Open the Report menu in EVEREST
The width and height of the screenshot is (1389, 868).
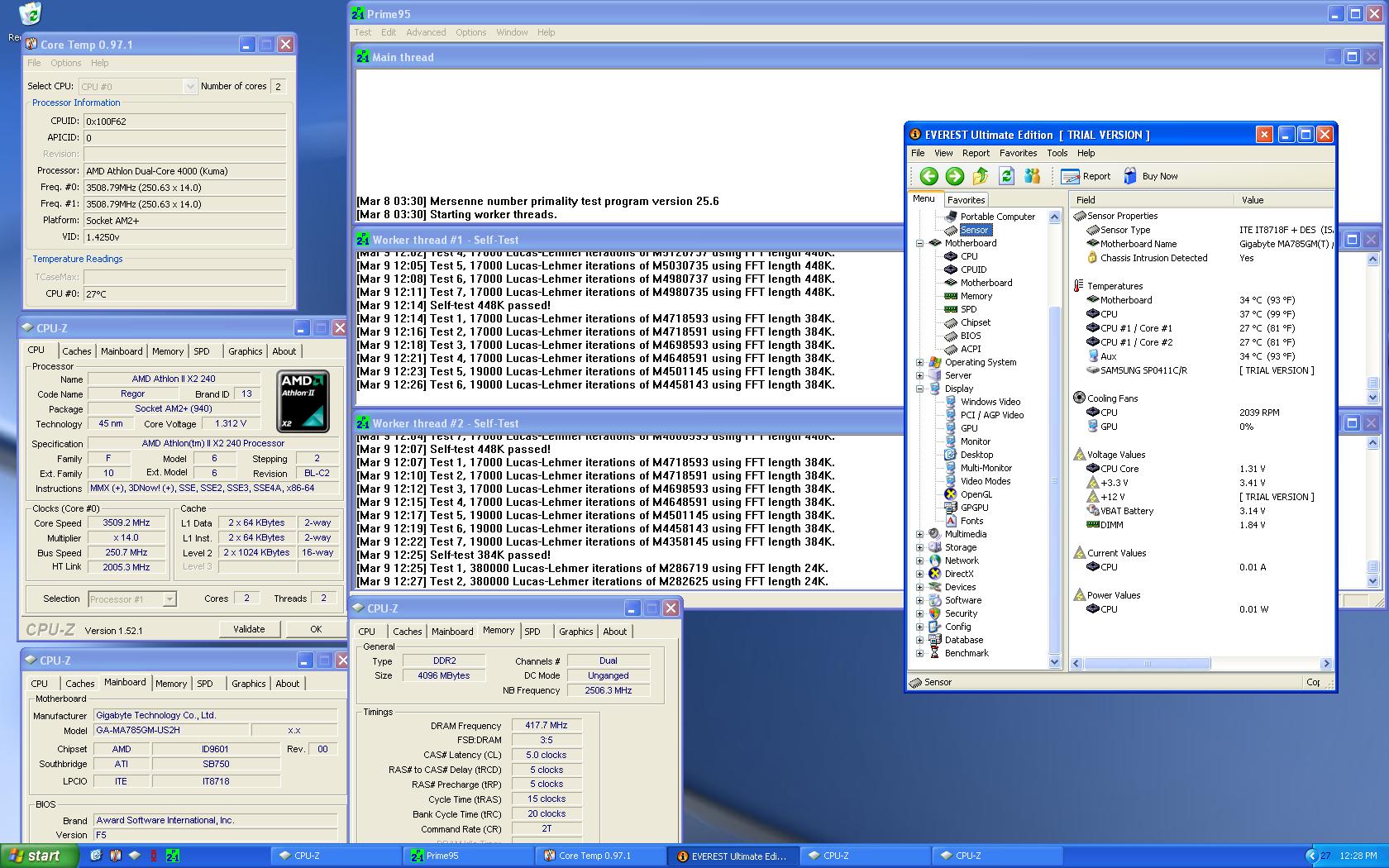976,153
